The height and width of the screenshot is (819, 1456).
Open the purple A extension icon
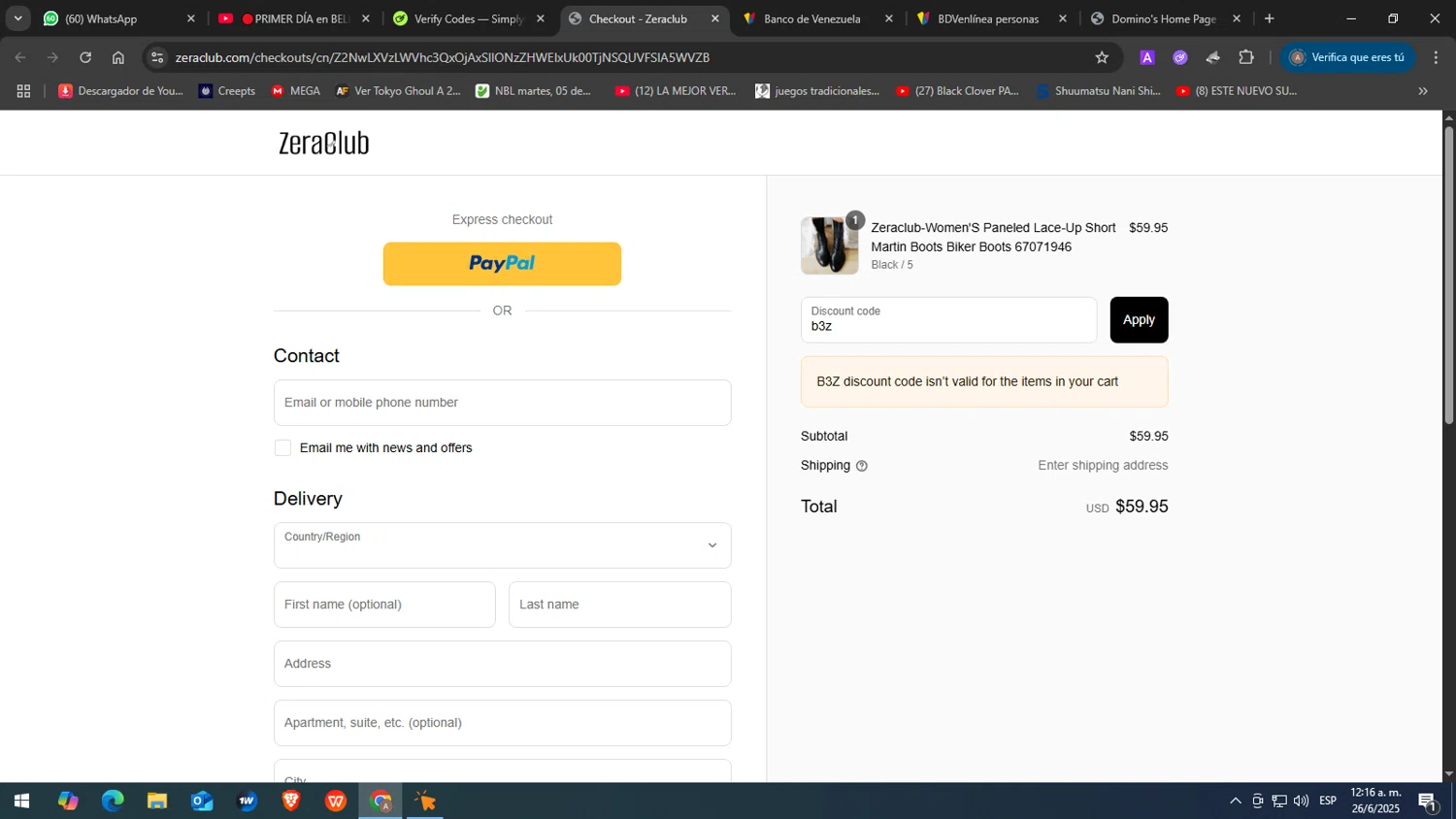point(1146,57)
